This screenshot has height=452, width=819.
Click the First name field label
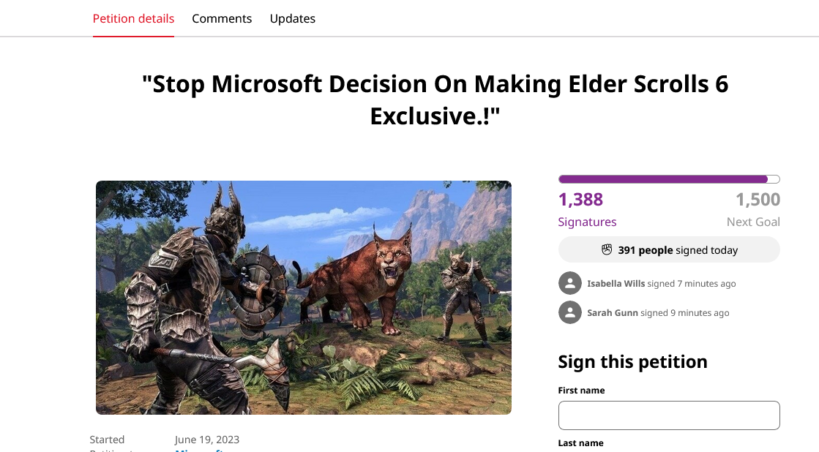click(x=581, y=390)
